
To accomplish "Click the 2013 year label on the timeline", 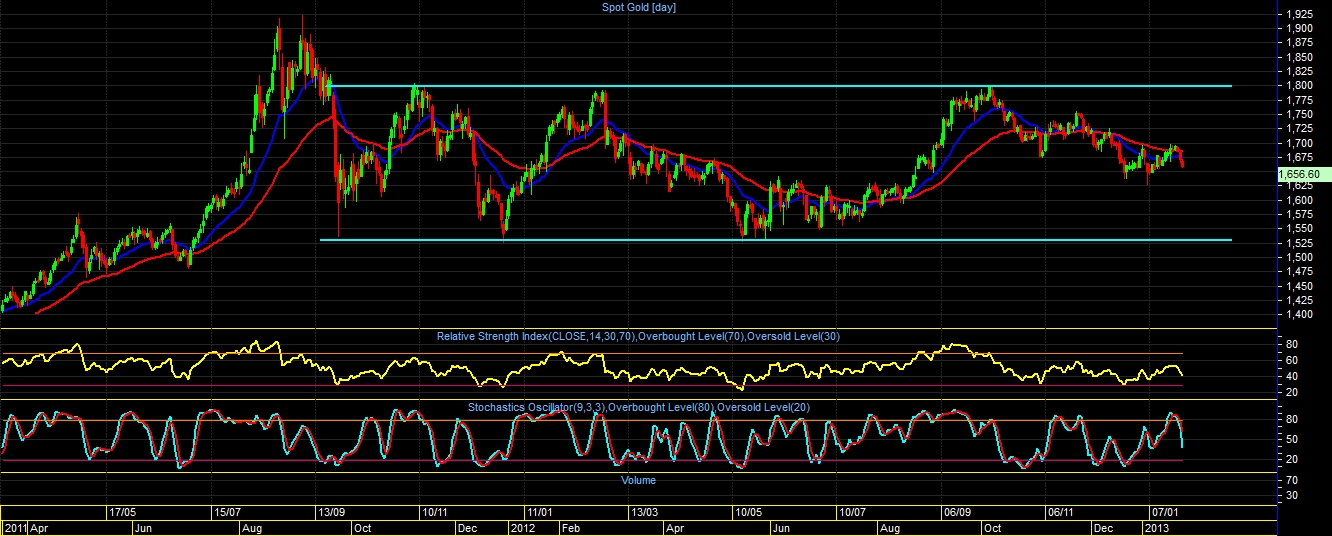I will pos(1157,527).
